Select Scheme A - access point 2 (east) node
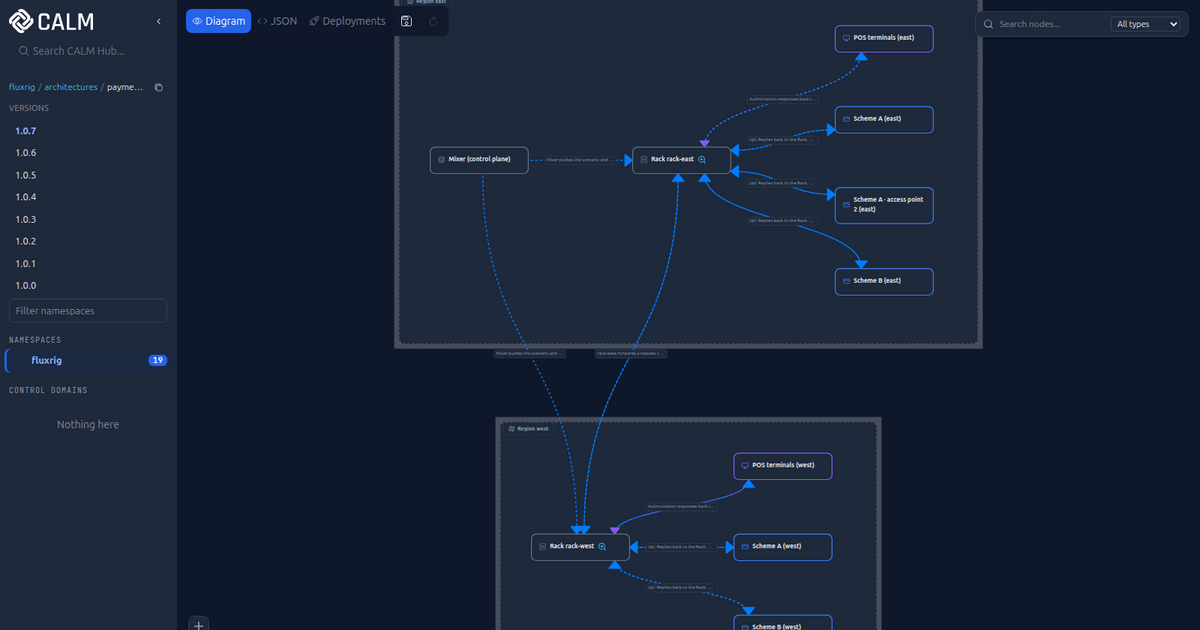This screenshot has height=630, width=1200. pos(884,205)
